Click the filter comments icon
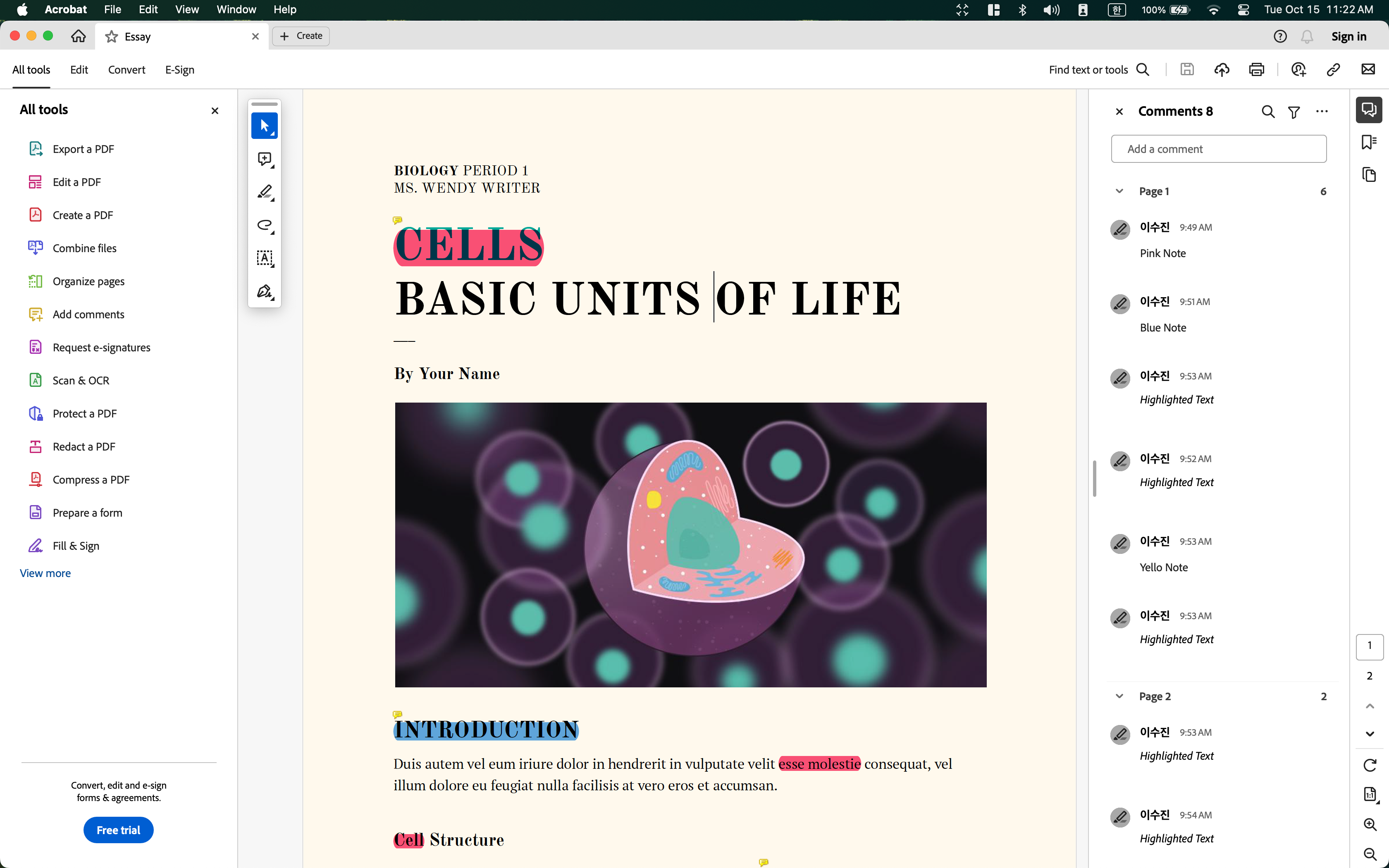 point(1294,112)
